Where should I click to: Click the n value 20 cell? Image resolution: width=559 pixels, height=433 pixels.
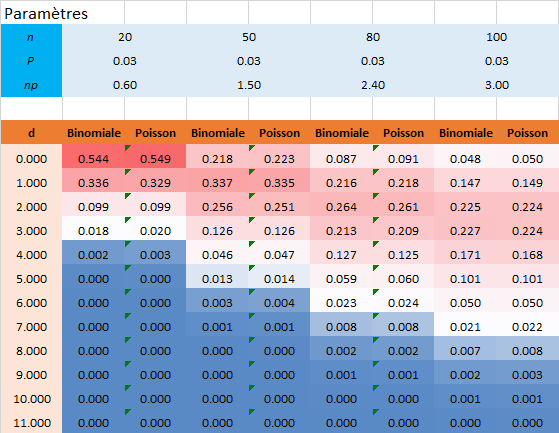125,37
